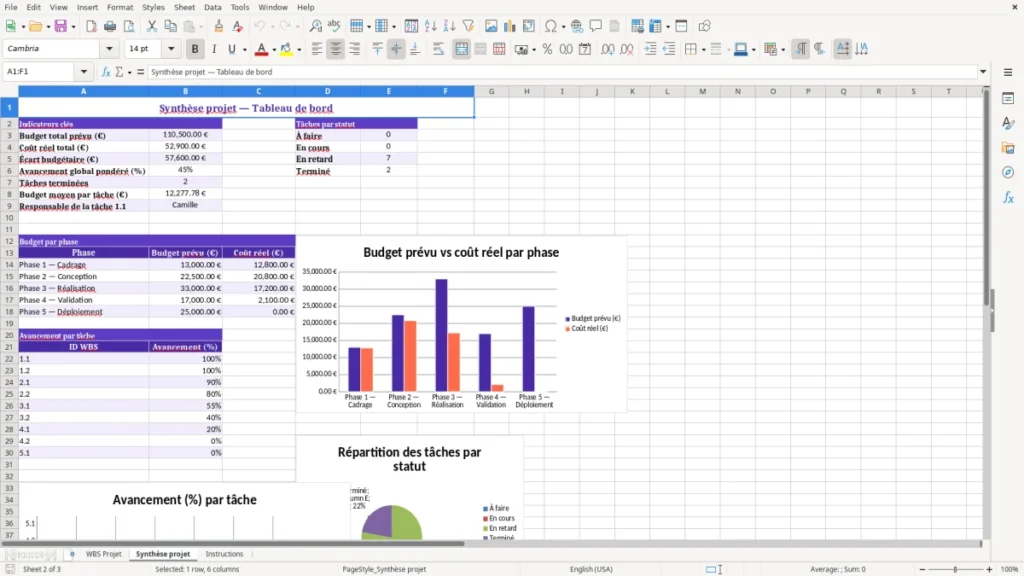Open the Data menu
The height and width of the screenshot is (576, 1024).
[x=212, y=7]
